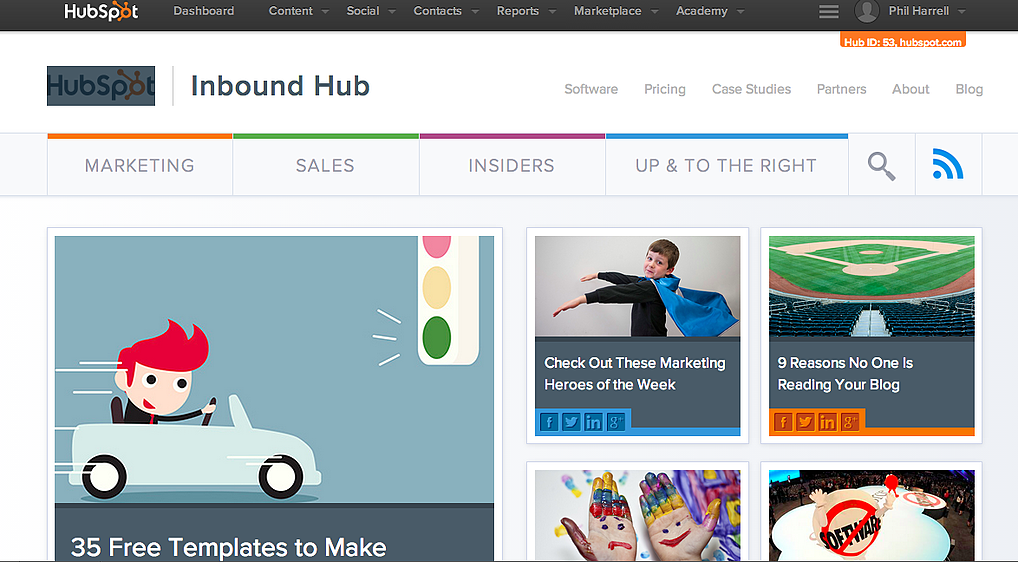
Task: Click the HubSpot logo in top bar
Action: (101, 11)
